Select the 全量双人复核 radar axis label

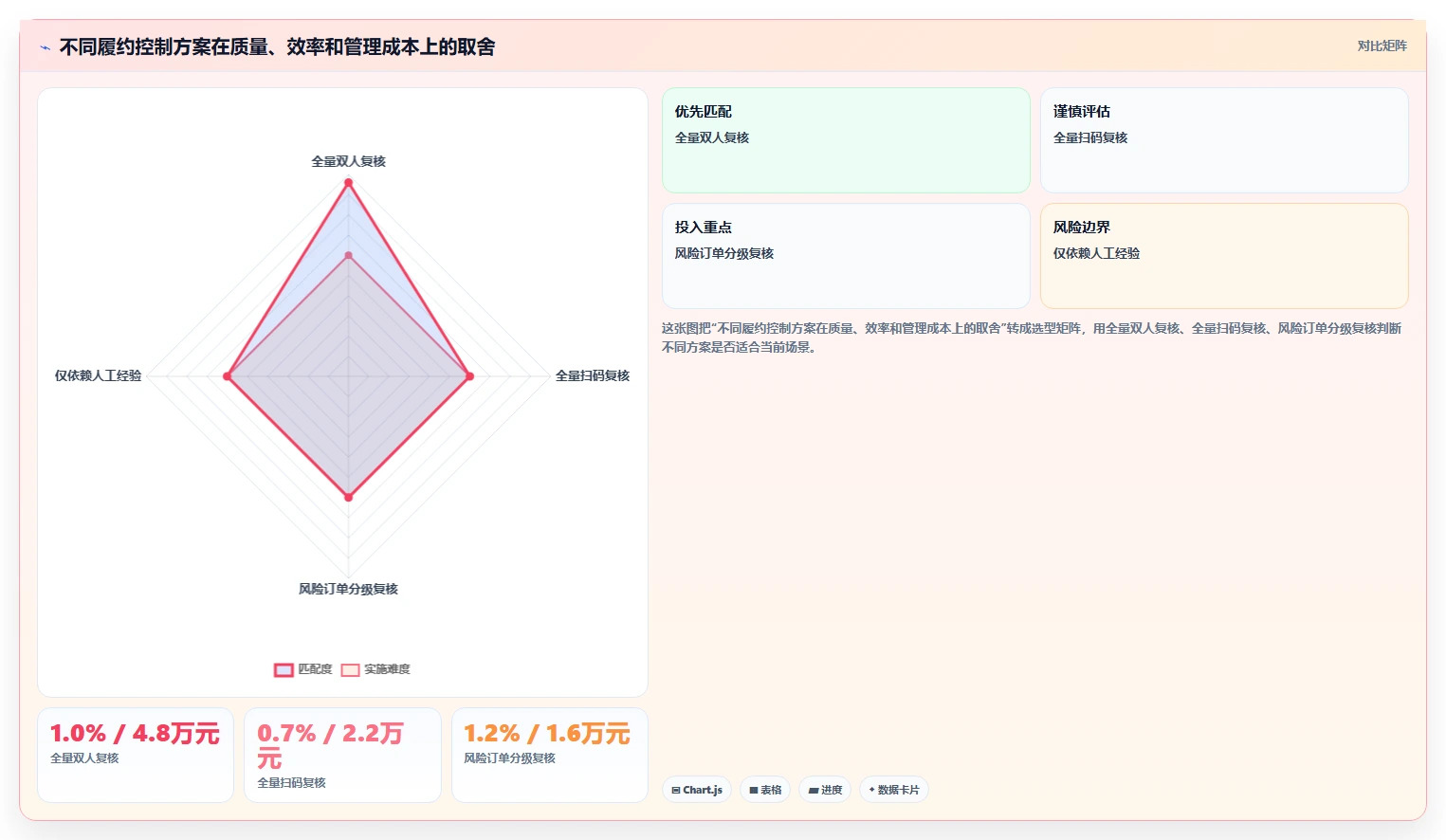tap(348, 161)
